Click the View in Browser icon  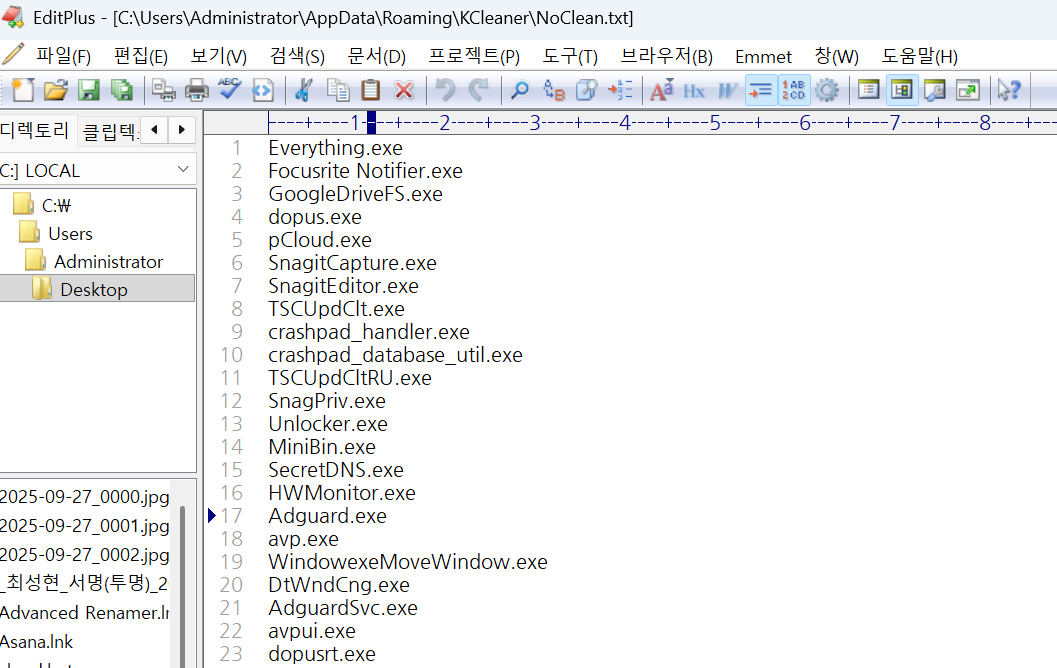[263, 90]
